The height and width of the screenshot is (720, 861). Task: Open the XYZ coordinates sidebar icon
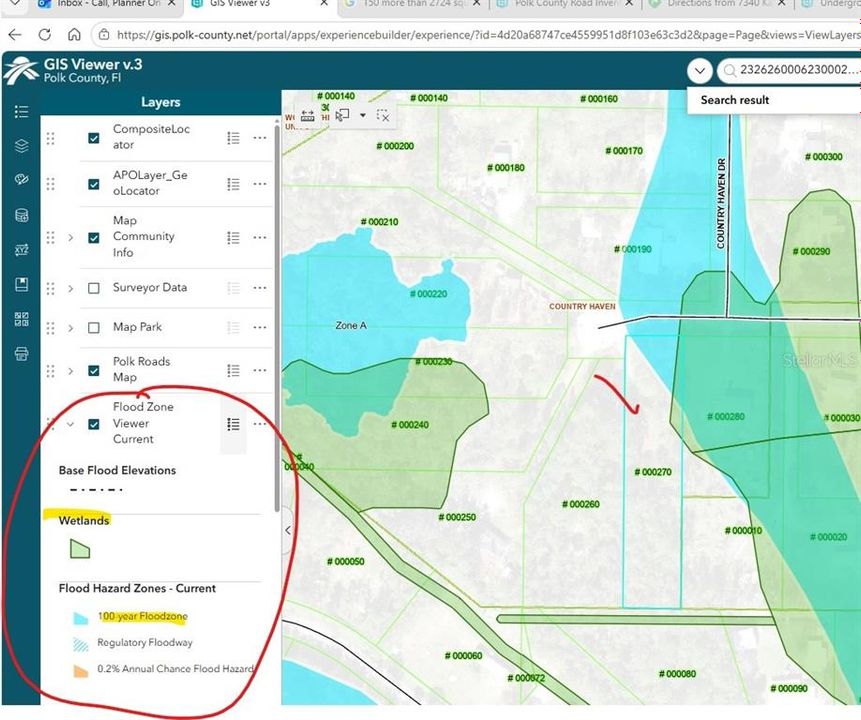pyautogui.click(x=21, y=250)
